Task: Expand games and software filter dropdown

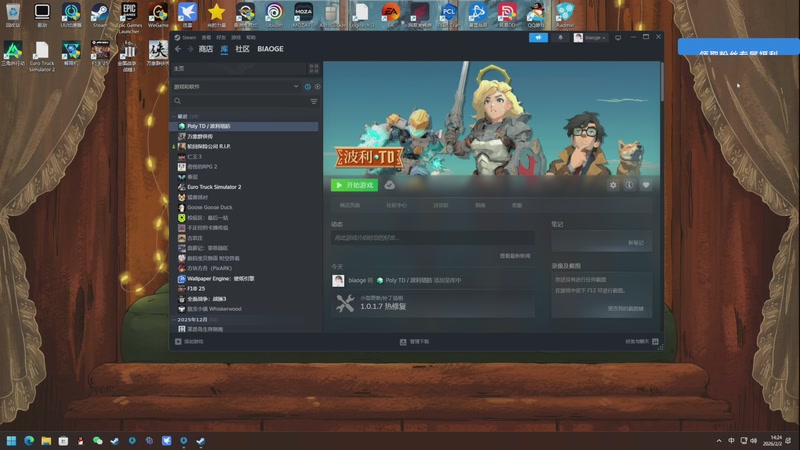Action: point(236,87)
